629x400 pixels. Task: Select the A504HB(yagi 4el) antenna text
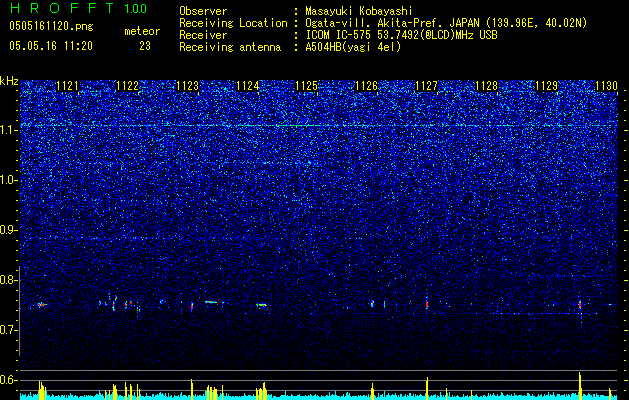(353, 47)
